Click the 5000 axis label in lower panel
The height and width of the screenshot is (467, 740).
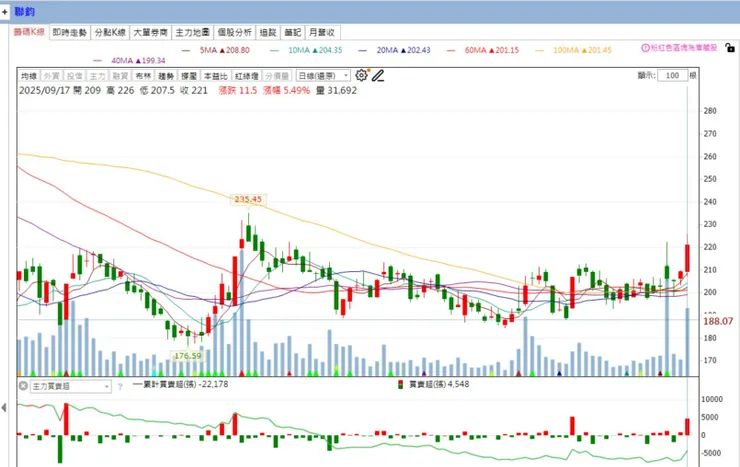710,417
